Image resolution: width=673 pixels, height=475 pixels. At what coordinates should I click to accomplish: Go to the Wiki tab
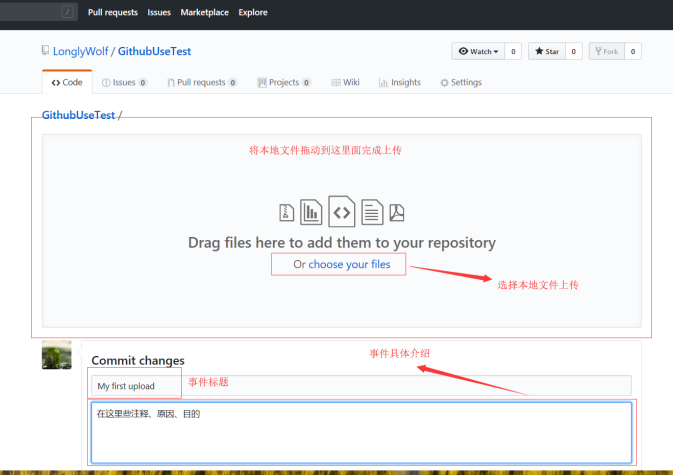click(345, 83)
